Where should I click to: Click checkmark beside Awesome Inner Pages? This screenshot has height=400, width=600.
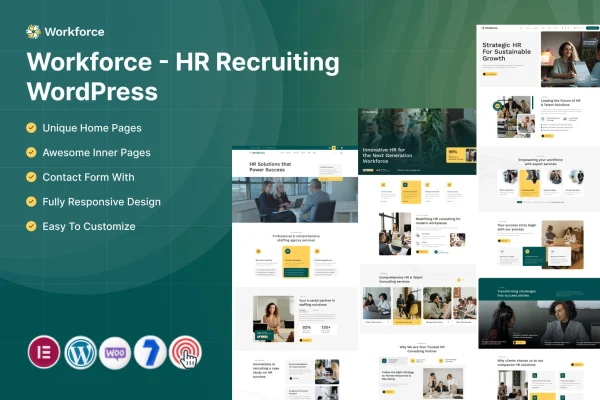31,152
